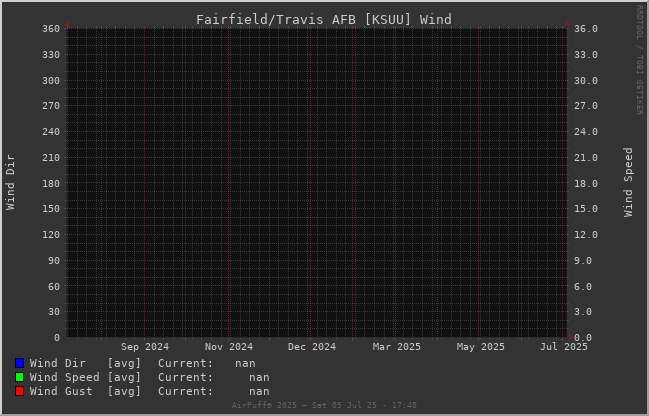Click the RRDTOOL / TOBI OETIKER vertical text
This screenshot has height=416, width=649.
[640, 60]
